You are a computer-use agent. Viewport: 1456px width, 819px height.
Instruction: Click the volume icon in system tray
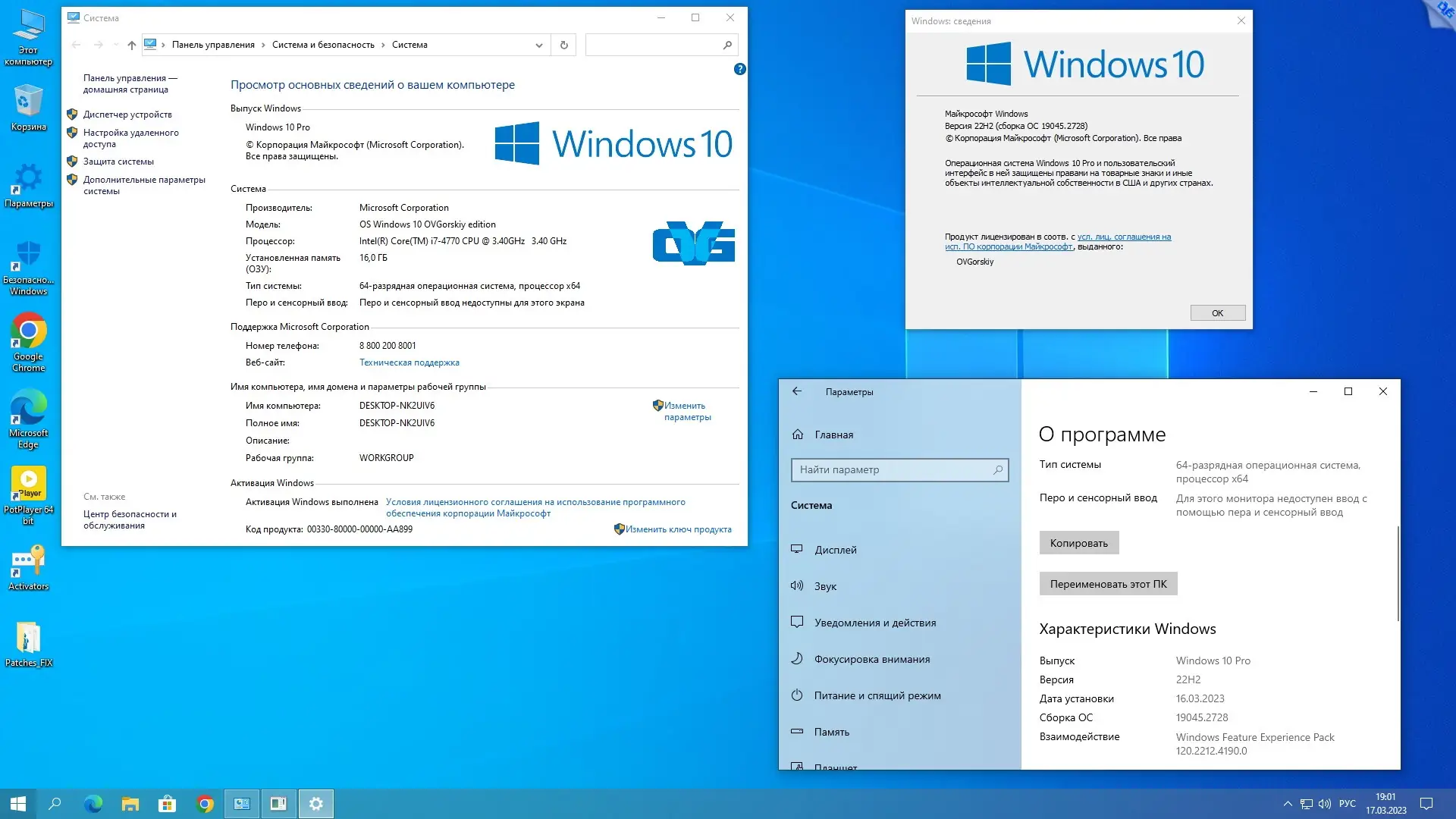(1324, 804)
